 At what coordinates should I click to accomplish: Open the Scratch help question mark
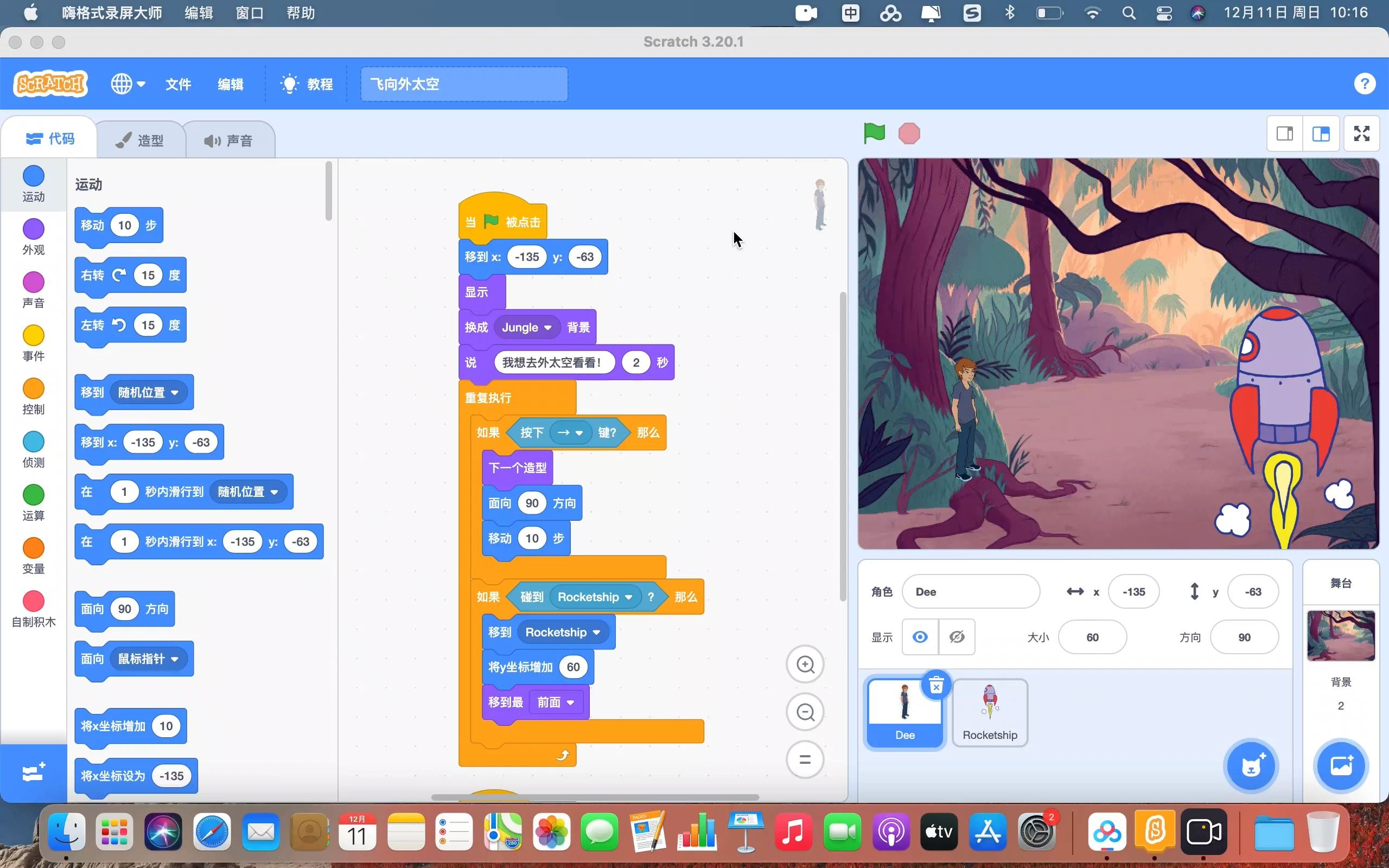1365,84
